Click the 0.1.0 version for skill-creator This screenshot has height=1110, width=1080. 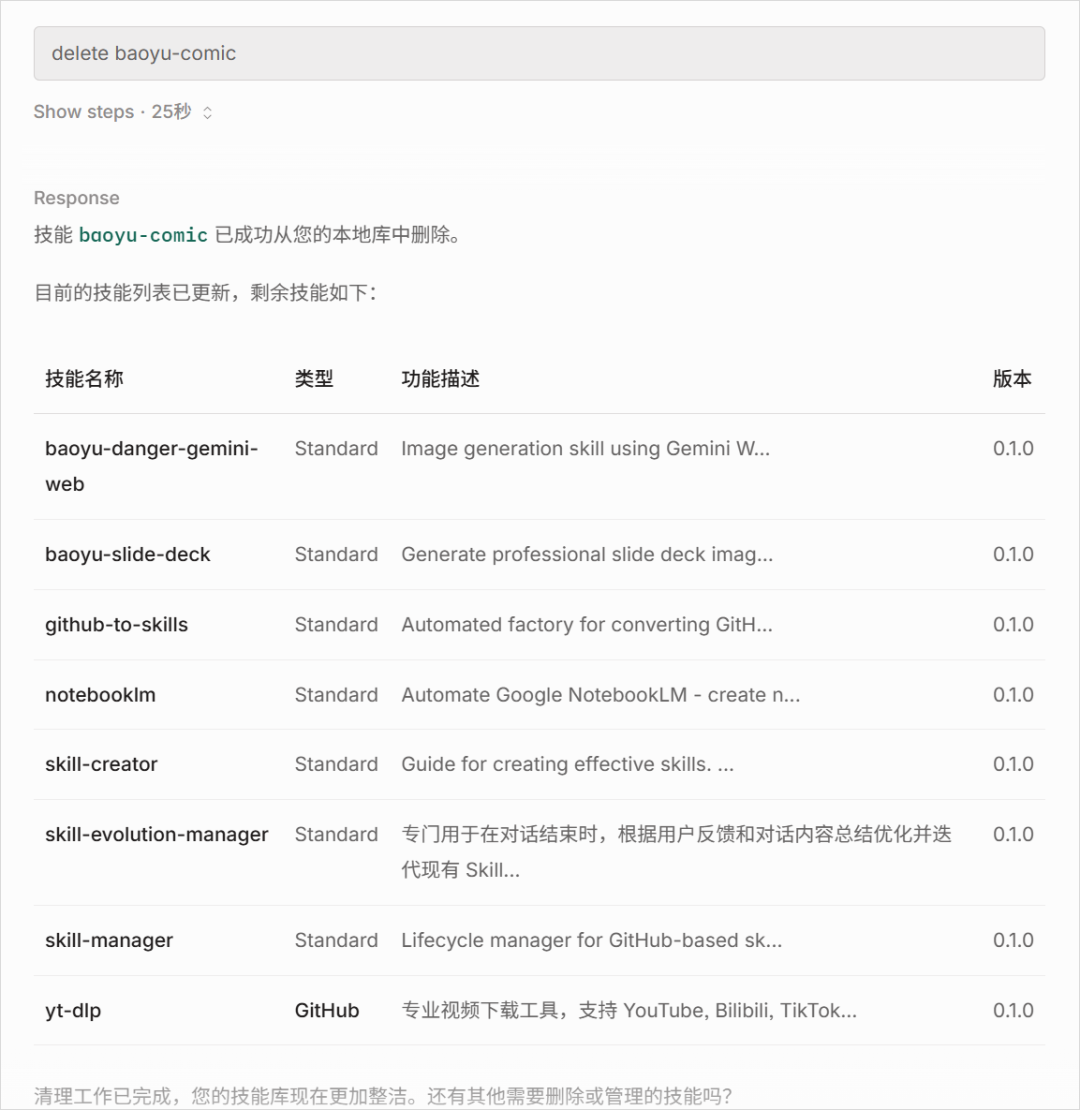click(1014, 764)
